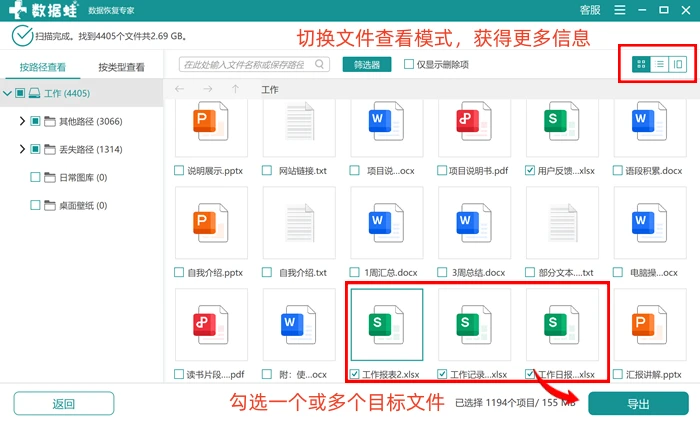Go forward using right arrow navigation
The height and width of the screenshot is (426, 700).
pyautogui.click(x=208, y=89)
